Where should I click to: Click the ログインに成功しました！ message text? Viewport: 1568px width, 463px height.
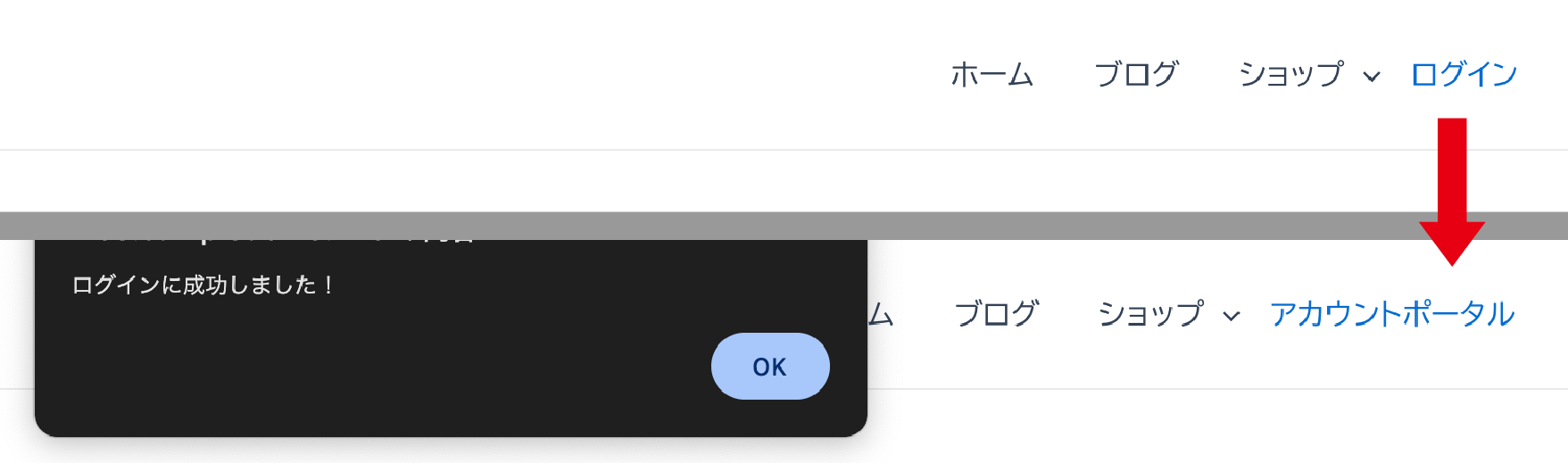tap(203, 285)
